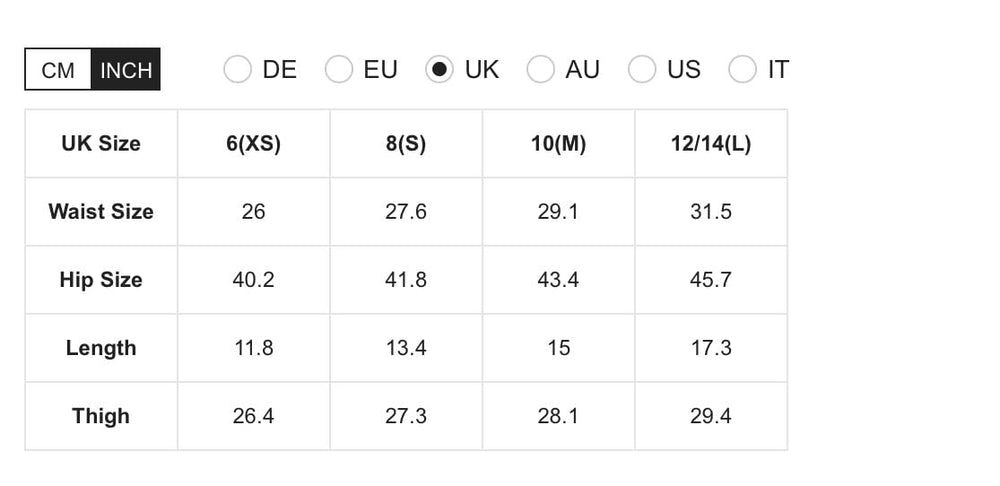The width and height of the screenshot is (1000, 486).
Task: Switch measurement units to CM
Action: coord(58,70)
